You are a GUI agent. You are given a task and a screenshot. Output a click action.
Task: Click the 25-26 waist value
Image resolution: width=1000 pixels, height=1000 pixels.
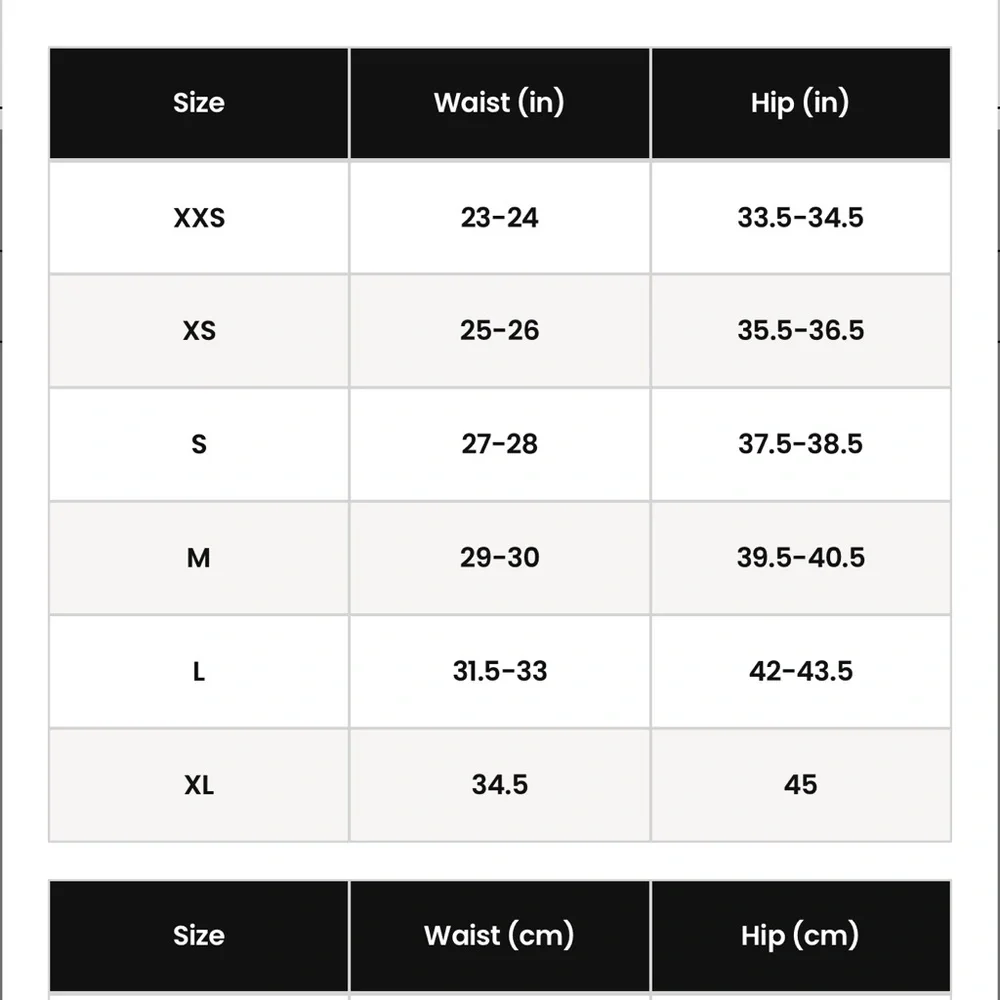[499, 331]
